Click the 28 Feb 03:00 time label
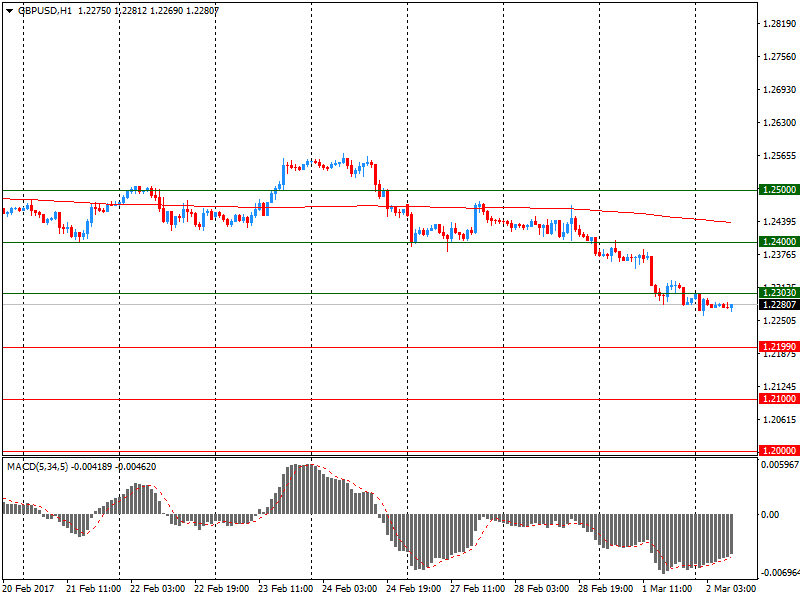The width and height of the screenshot is (800, 600). (541, 589)
